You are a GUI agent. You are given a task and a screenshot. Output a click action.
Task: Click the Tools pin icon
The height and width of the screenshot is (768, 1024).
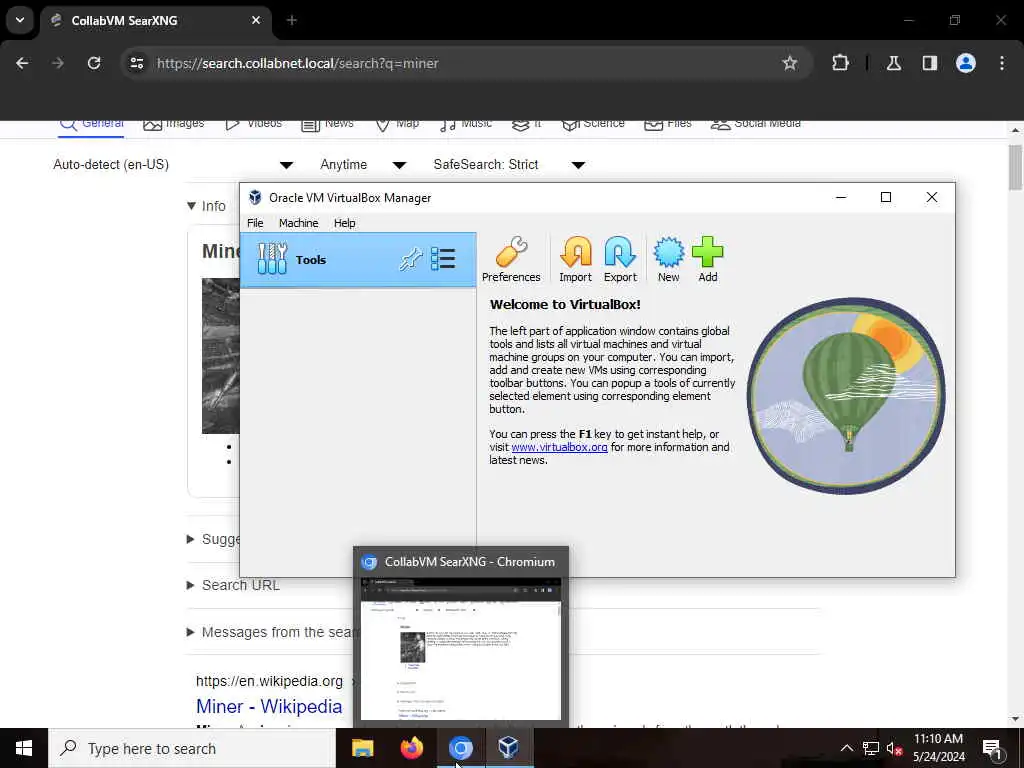point(411,259)
